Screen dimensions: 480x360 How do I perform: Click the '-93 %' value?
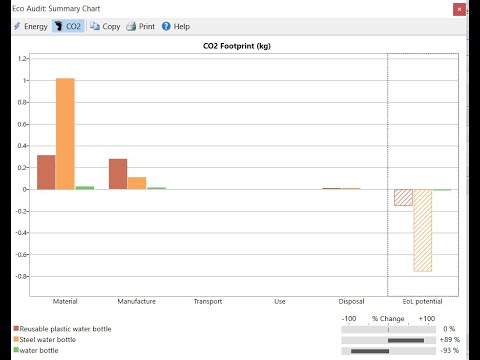450,350
